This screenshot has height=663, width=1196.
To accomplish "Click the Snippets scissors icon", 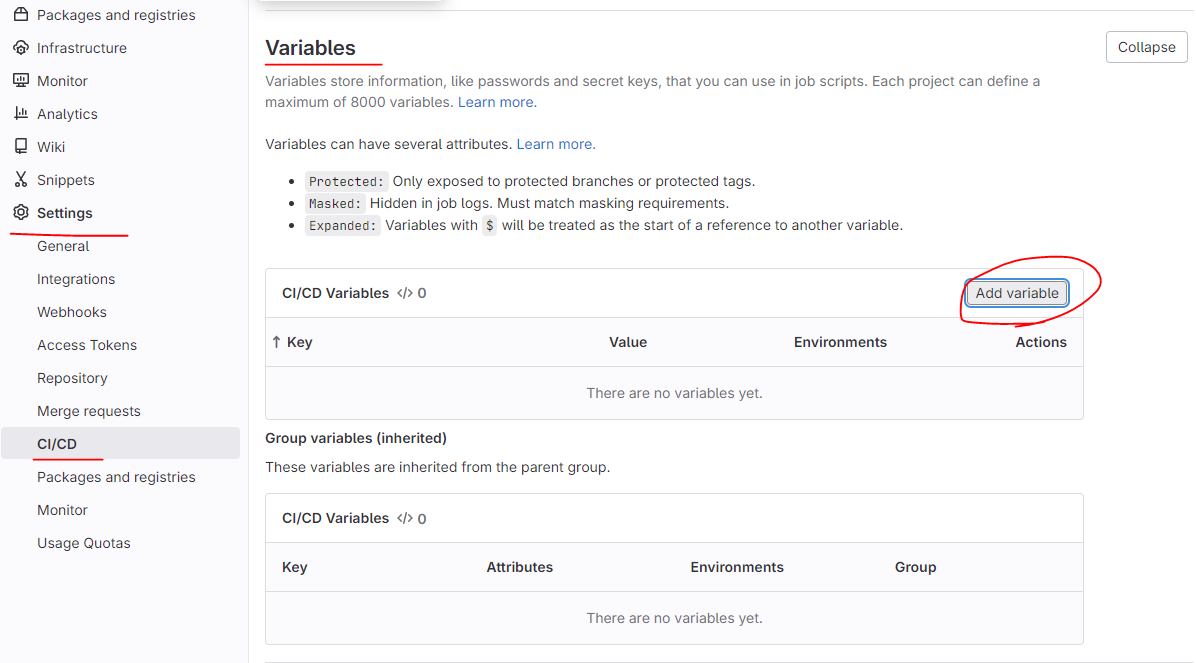I will pos(20,180).
